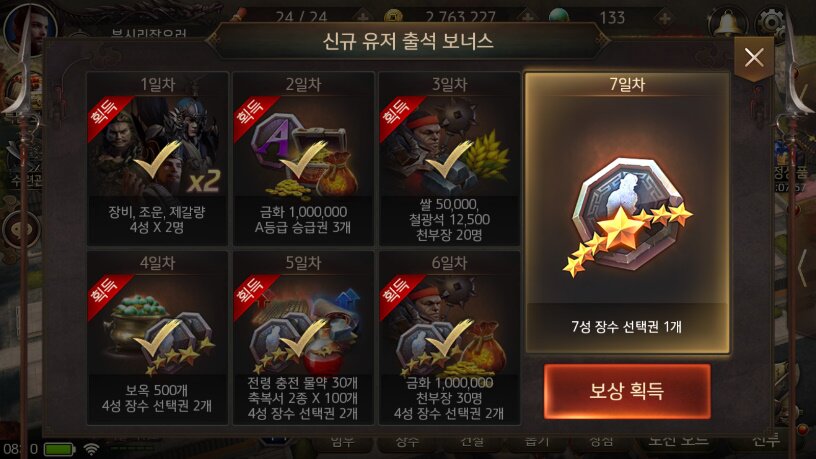Open the 5일차 potion and scroll card
The image size is (816, 459).
tap(303, 338)
